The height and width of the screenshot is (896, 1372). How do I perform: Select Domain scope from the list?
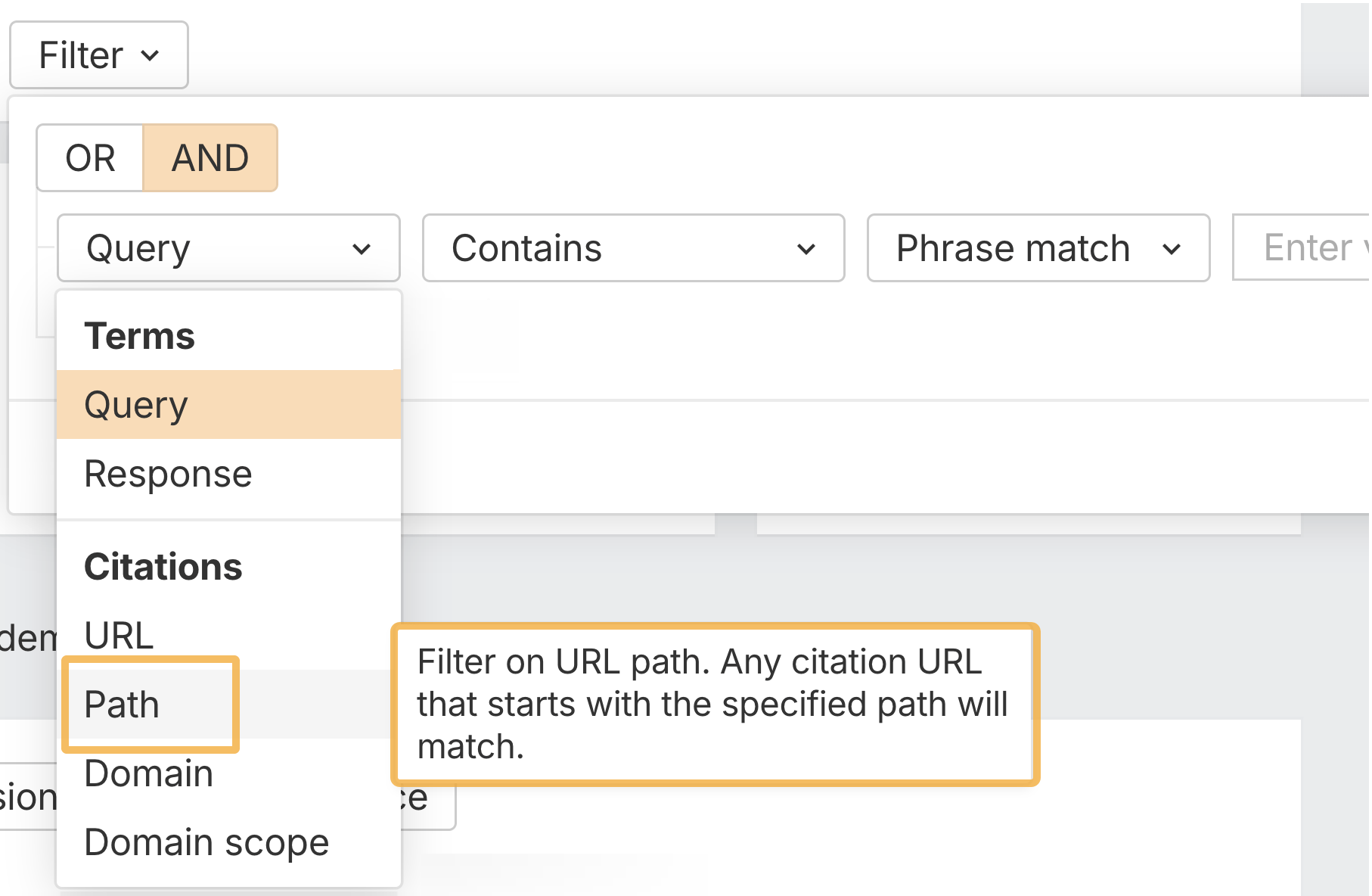(206, 842)
